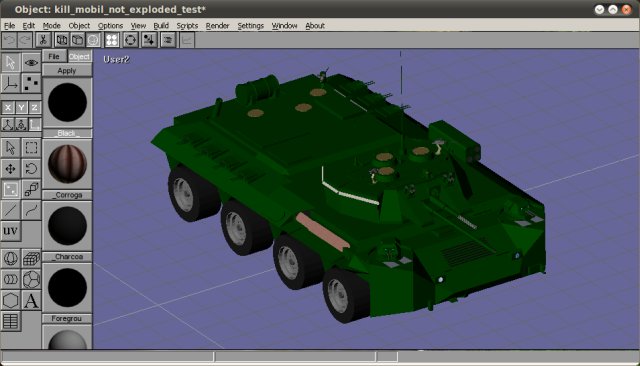Pick the _Black_ material sphere
The height and width of the screenshot is (366, 640).
point(67,102)
